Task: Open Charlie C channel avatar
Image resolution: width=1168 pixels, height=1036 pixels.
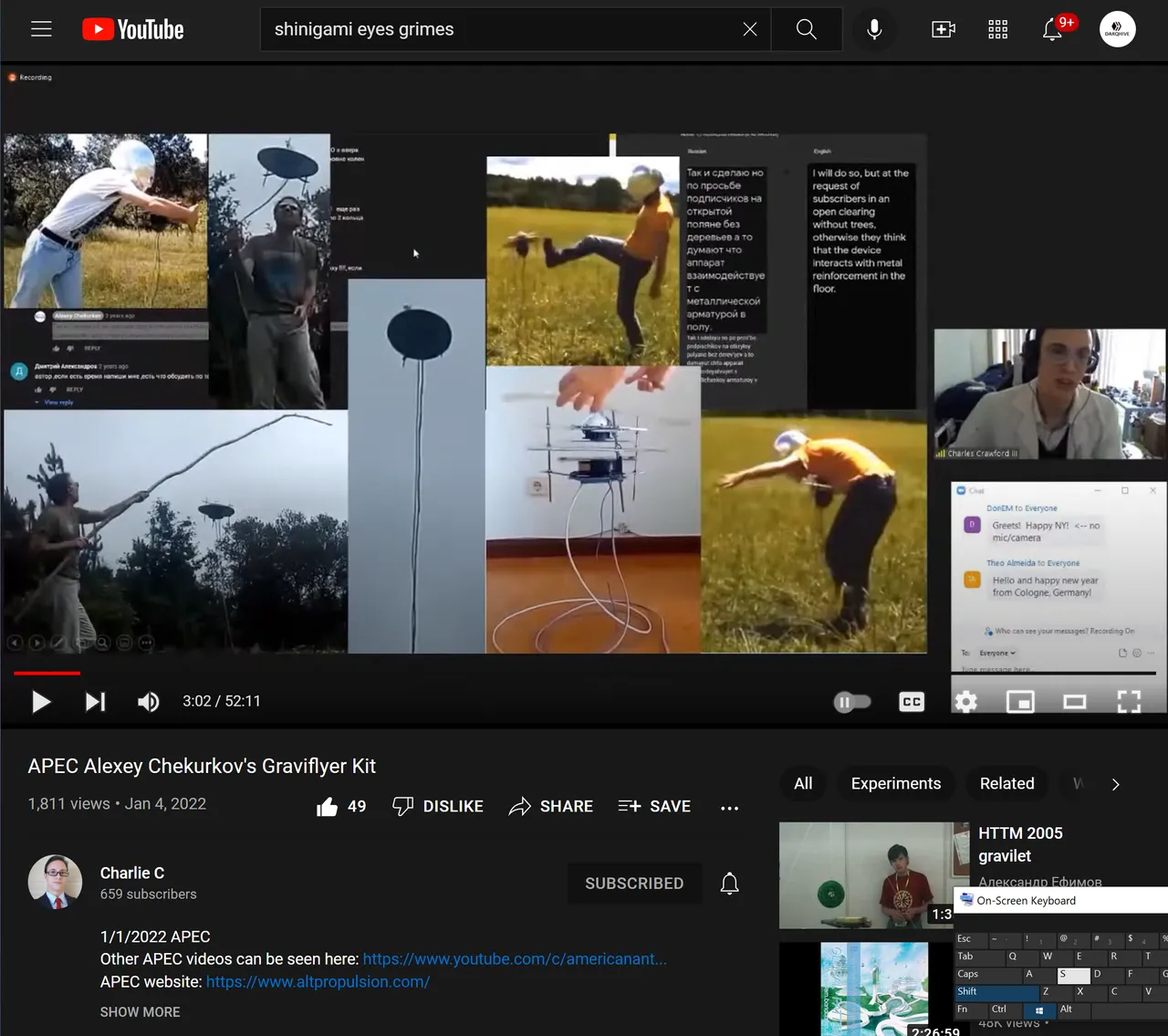Action: [x=55, y=883]
